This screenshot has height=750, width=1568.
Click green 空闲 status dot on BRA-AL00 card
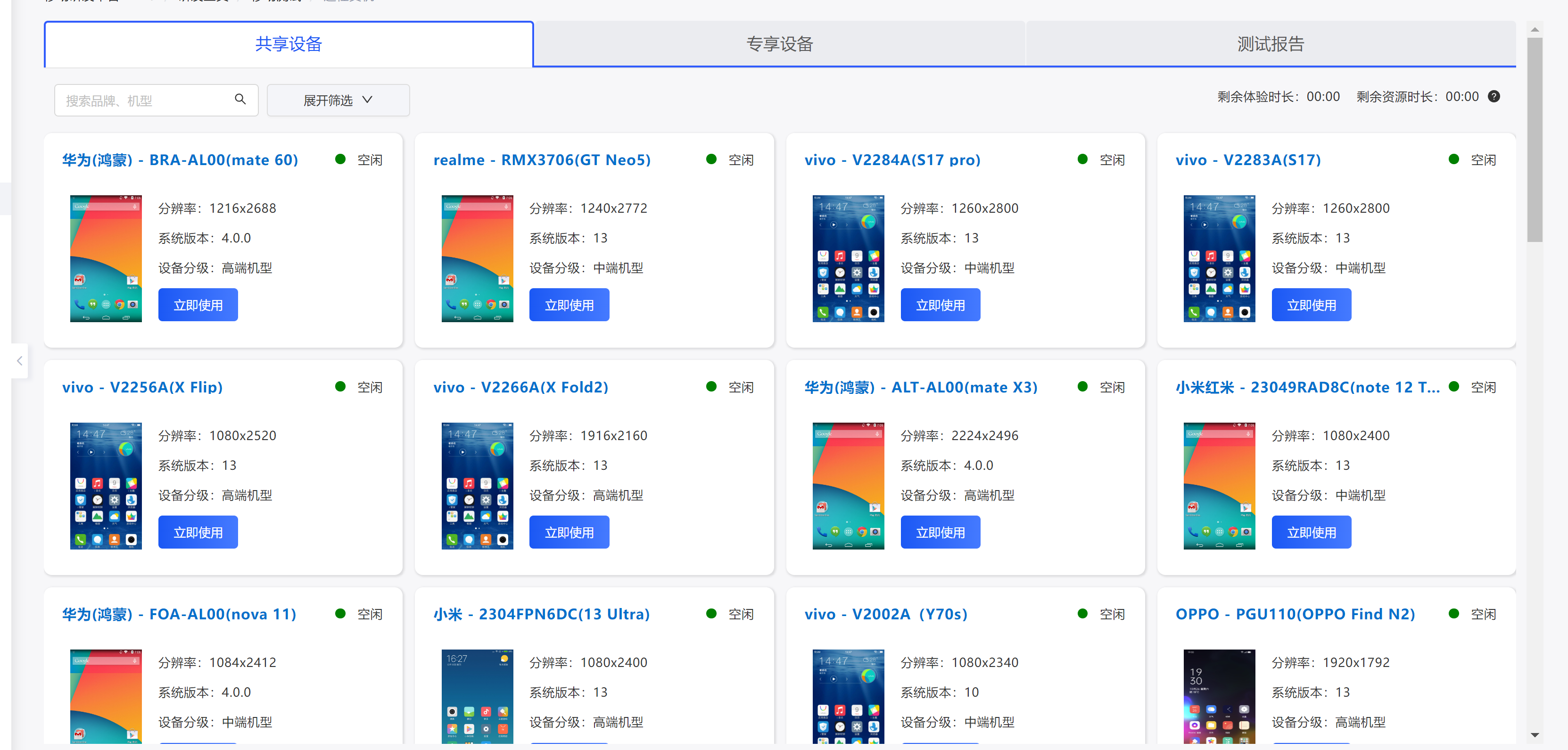click(340, 159)
